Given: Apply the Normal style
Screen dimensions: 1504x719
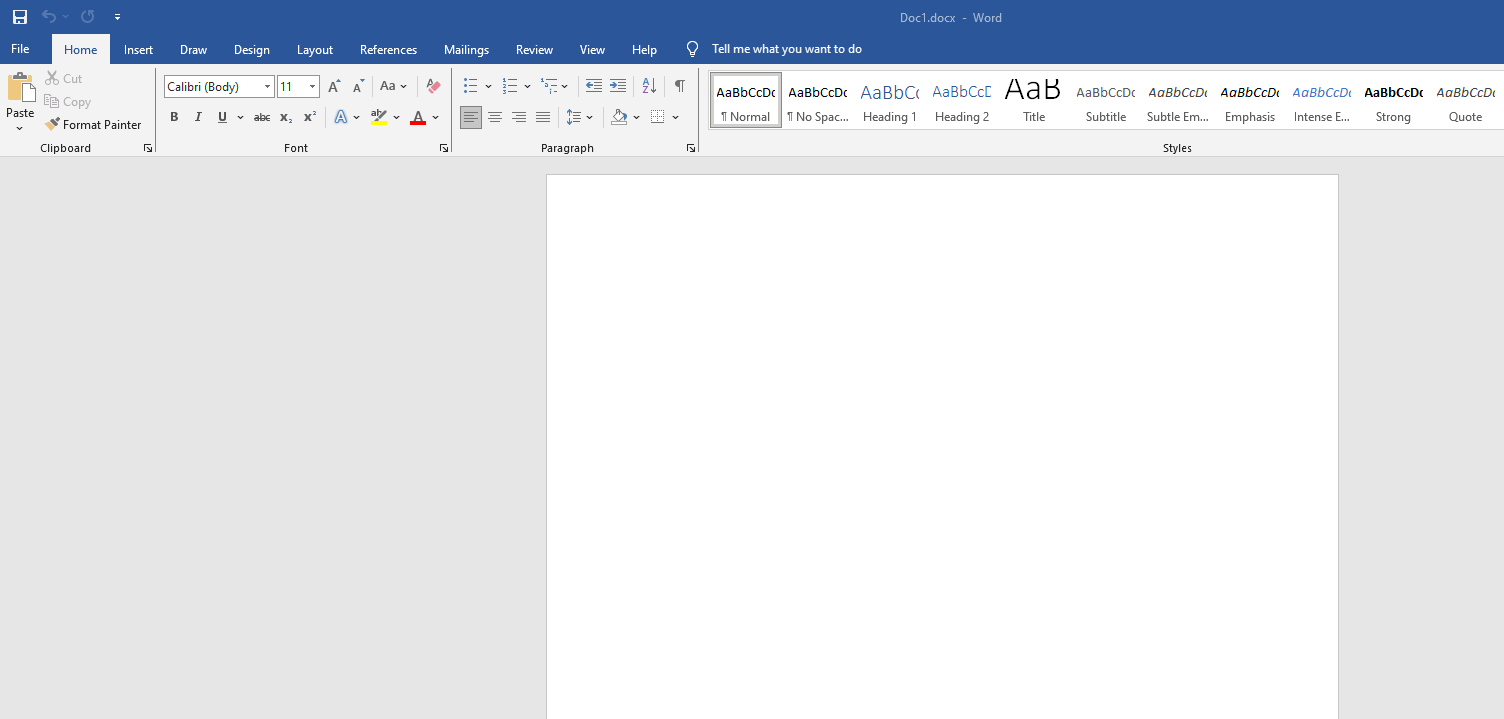Looking at the screenshot, I should pos(746,101).
